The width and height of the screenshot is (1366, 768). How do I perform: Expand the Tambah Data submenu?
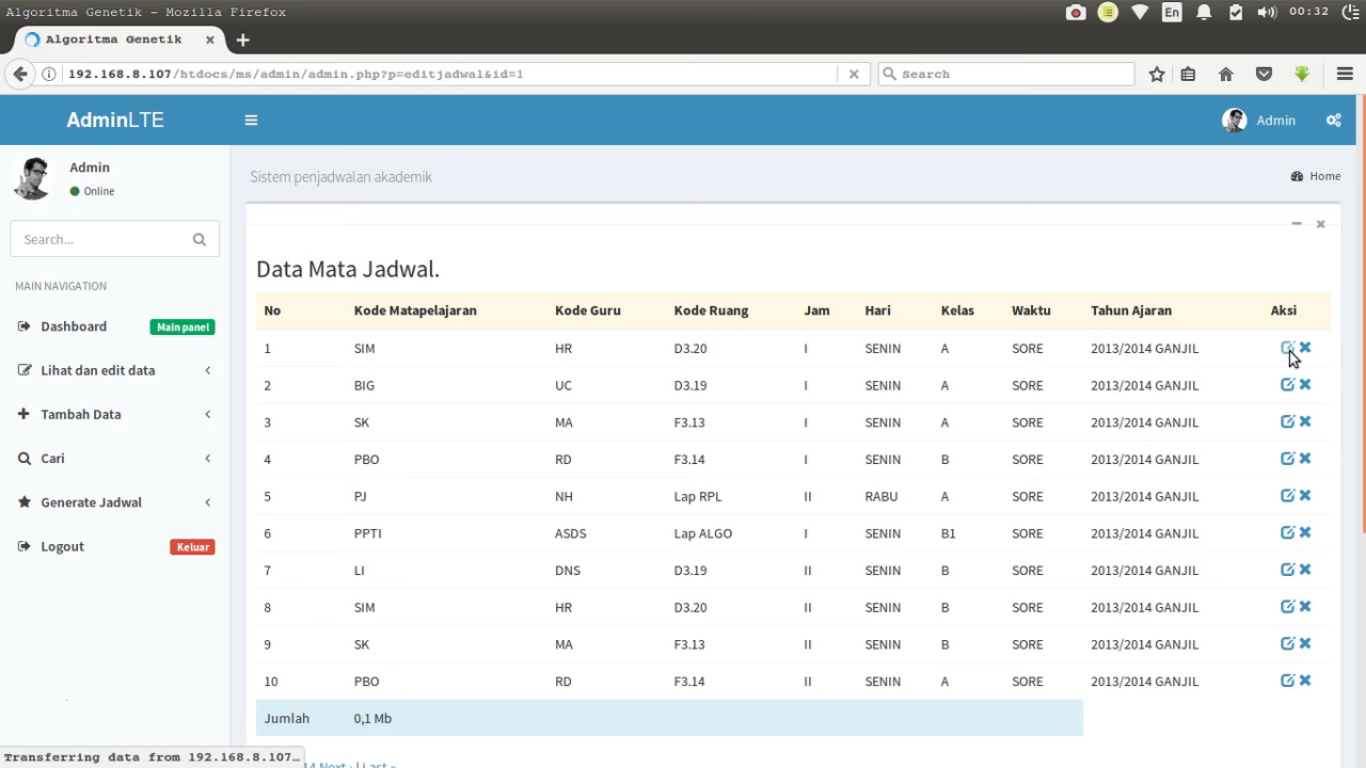[81, 414]
